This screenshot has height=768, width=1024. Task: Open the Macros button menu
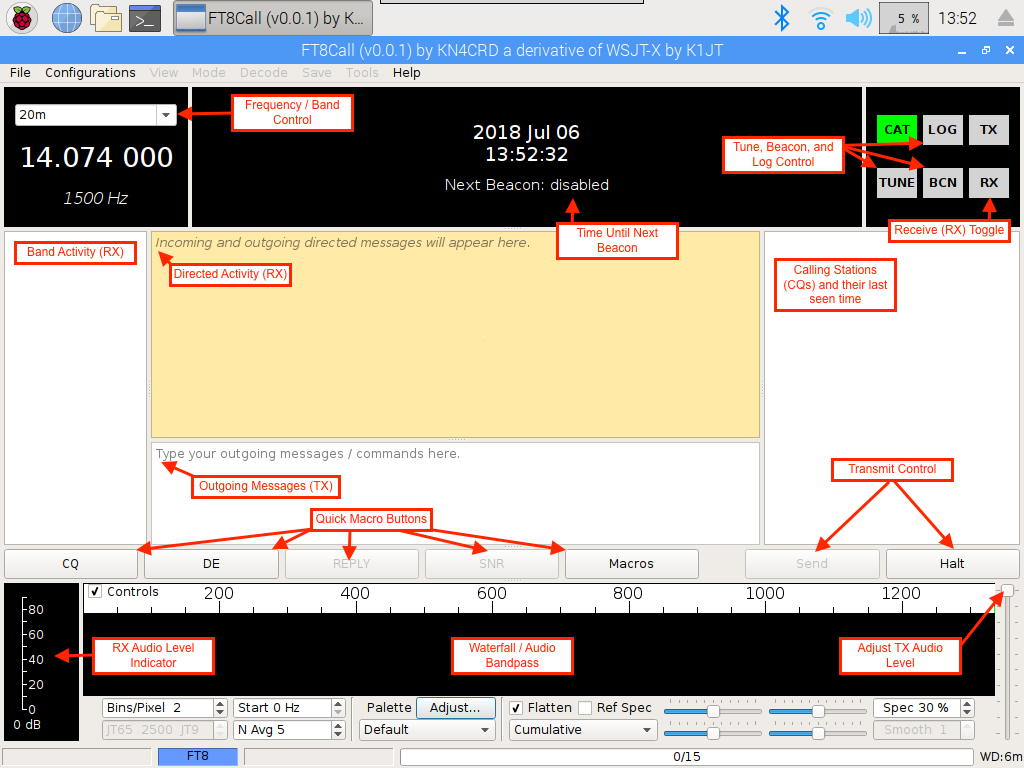coord(632,564)
